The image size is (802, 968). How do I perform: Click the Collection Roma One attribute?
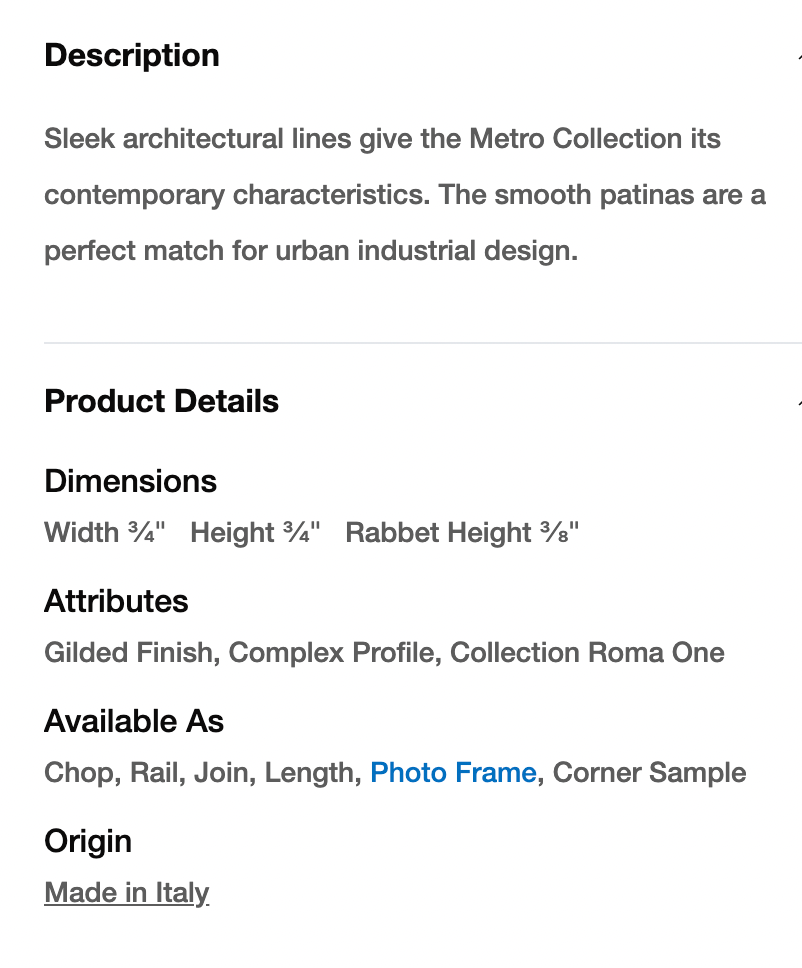tap(587, 653)
